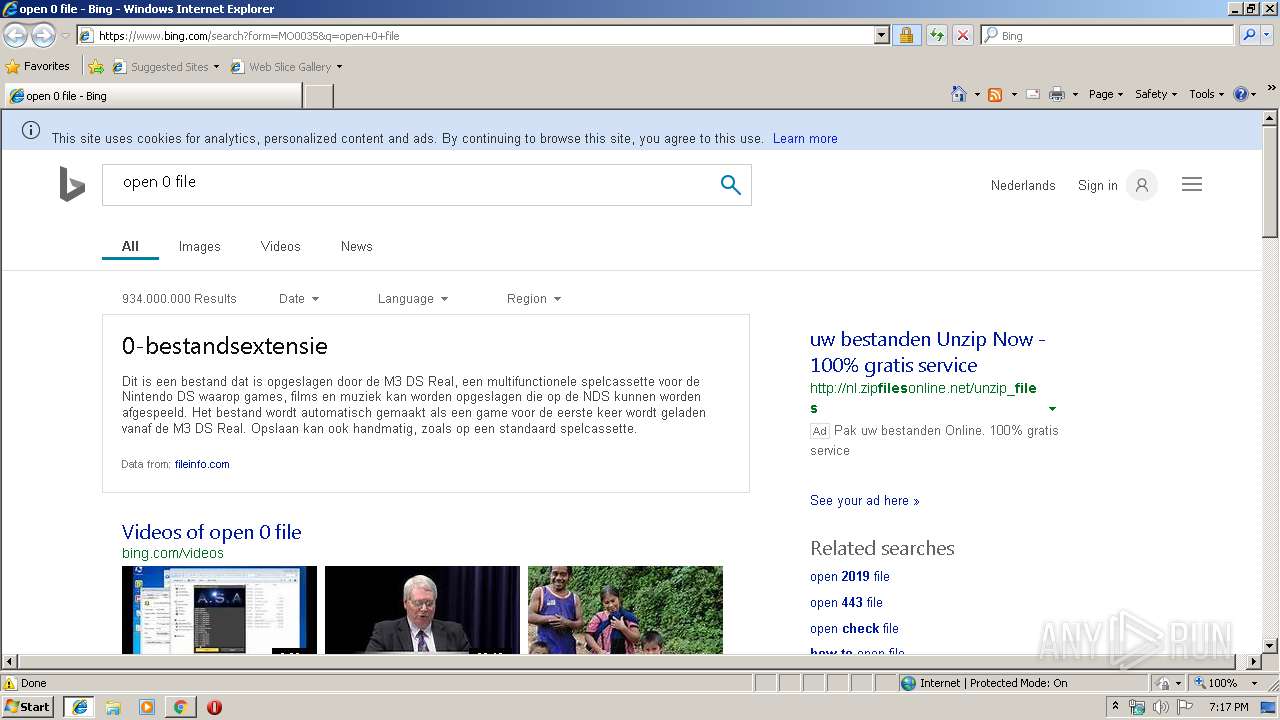Image resolution: width=1280 pixels, height=720 pixels.
Task: Open the Windows Start menu
Action: point(28,707)
